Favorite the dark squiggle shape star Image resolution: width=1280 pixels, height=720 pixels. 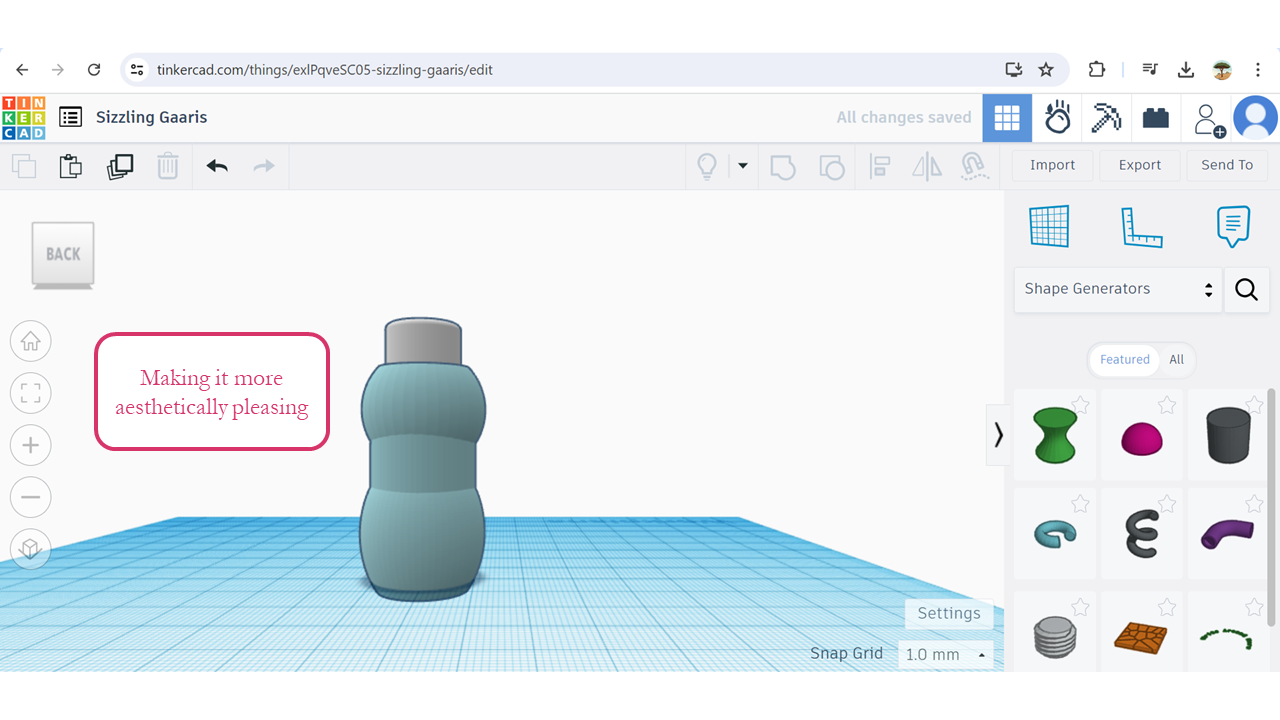(1166, 504)
